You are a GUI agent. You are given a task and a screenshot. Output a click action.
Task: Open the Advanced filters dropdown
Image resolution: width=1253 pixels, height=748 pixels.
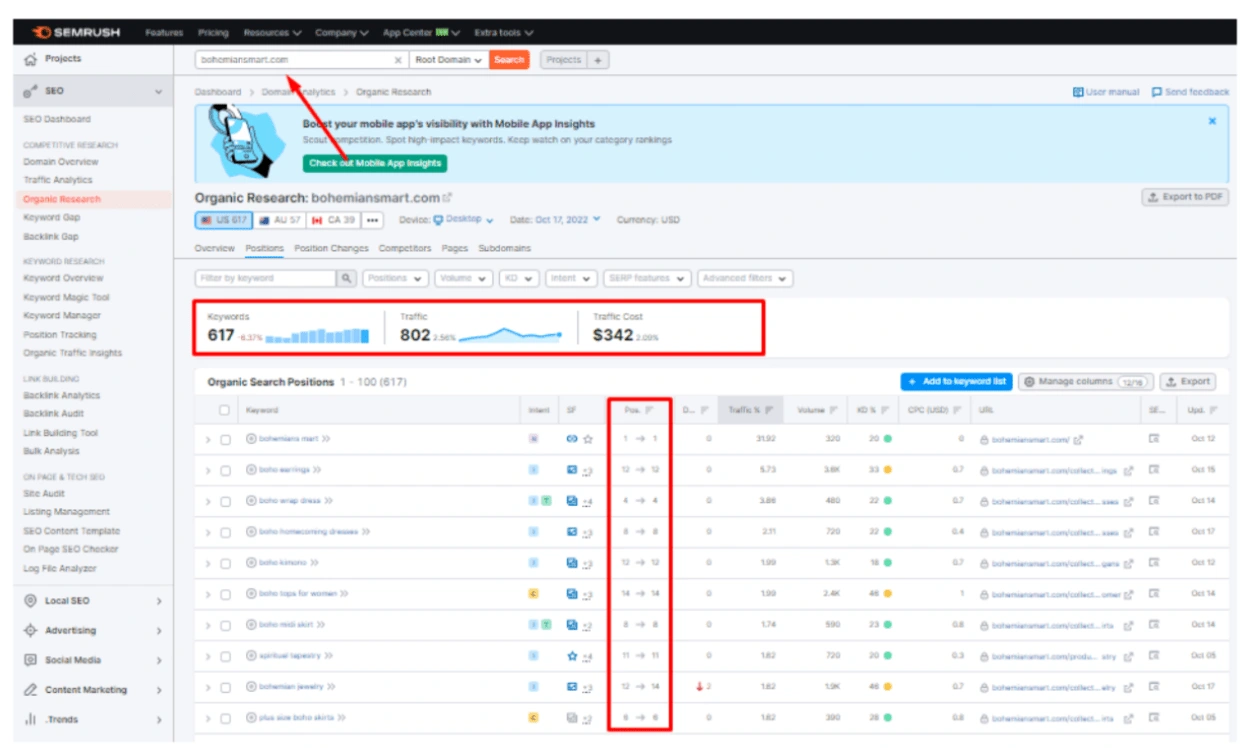point(745,278)
